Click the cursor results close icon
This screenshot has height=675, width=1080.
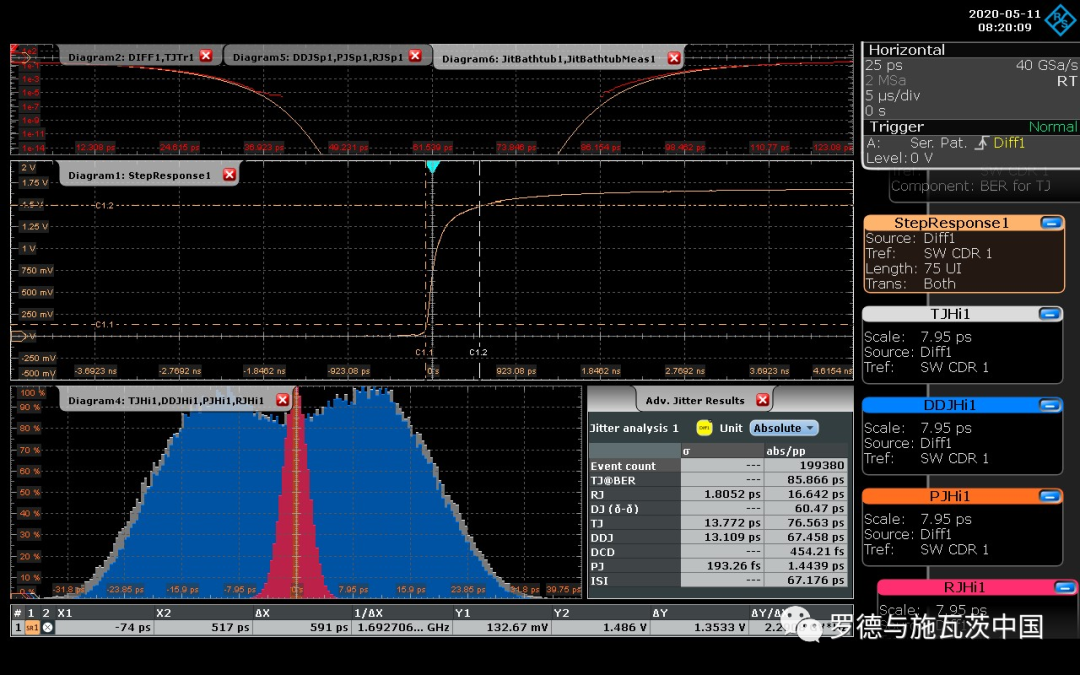click(x=47, y=628)
